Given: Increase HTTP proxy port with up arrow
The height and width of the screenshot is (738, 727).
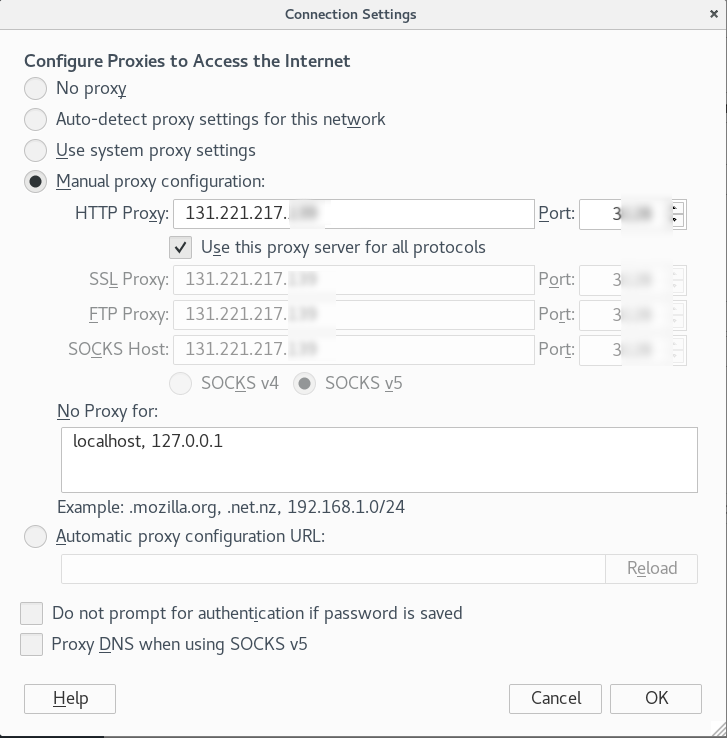Looking at the screenshot, I should pos(677,208).
